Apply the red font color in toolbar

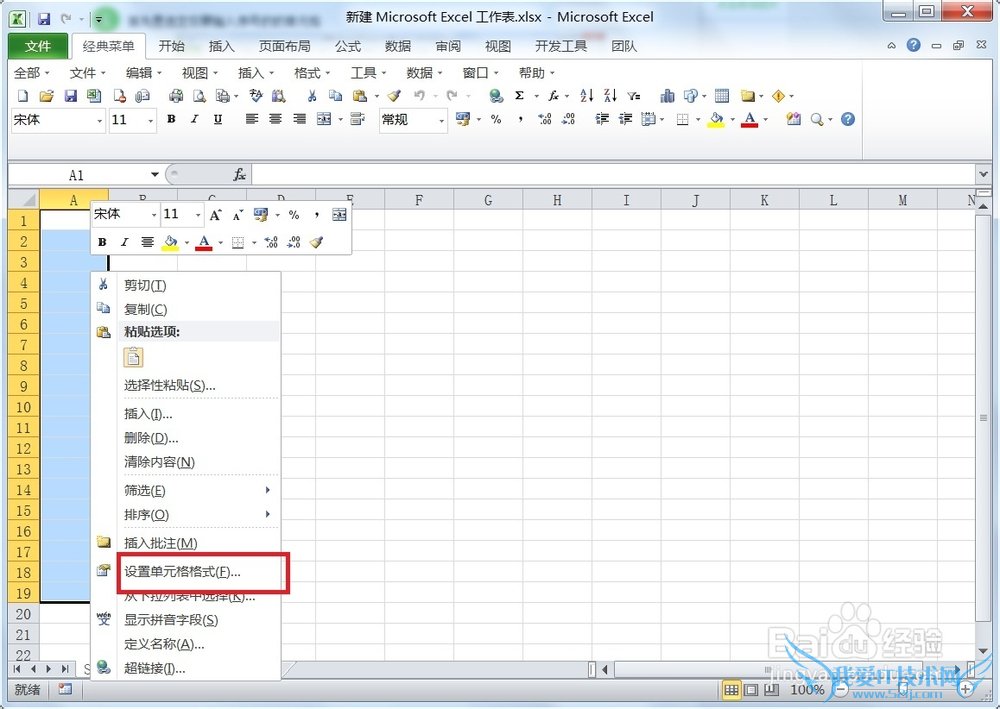point(750,119)
